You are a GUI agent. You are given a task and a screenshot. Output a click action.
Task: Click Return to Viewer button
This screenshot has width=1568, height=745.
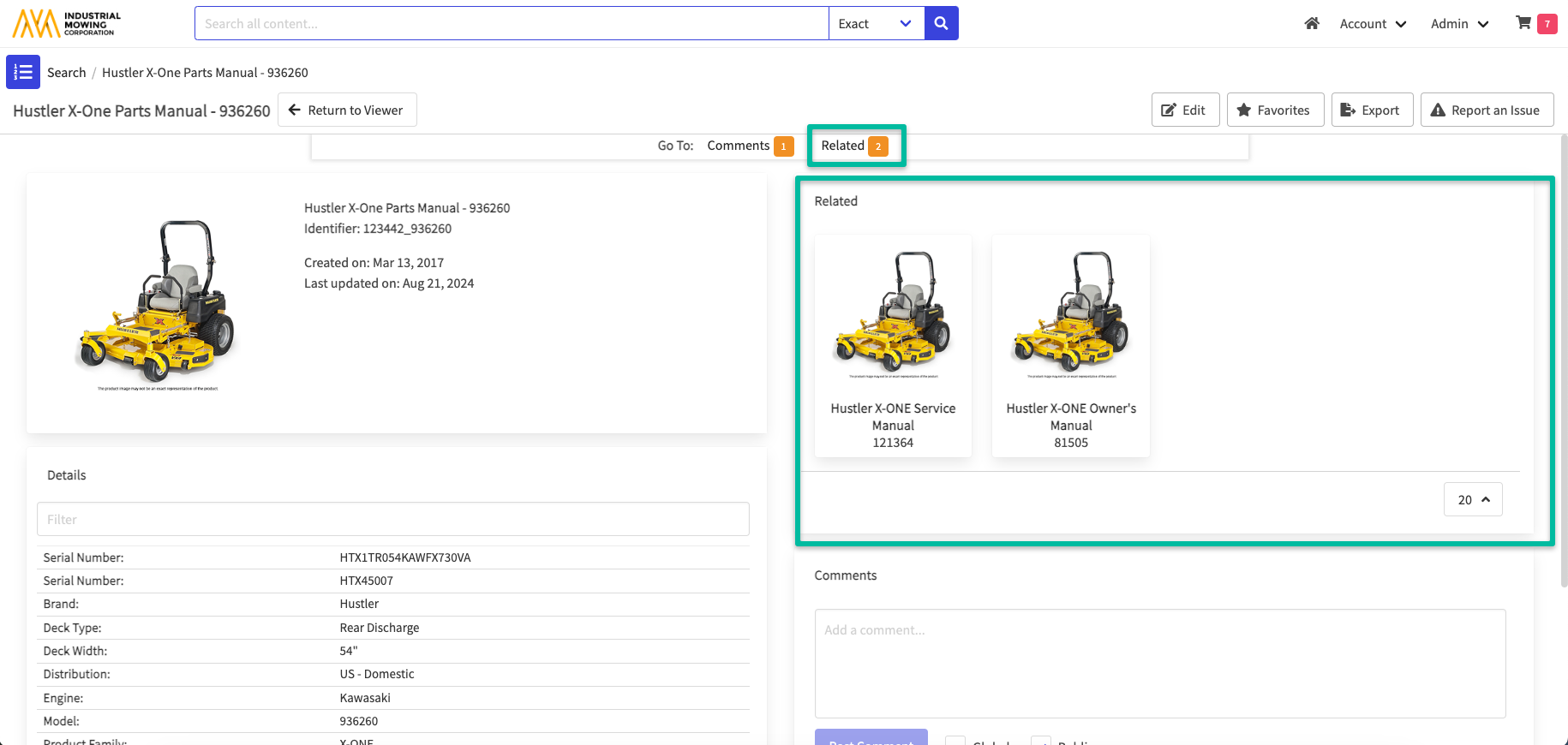(347, 110)
